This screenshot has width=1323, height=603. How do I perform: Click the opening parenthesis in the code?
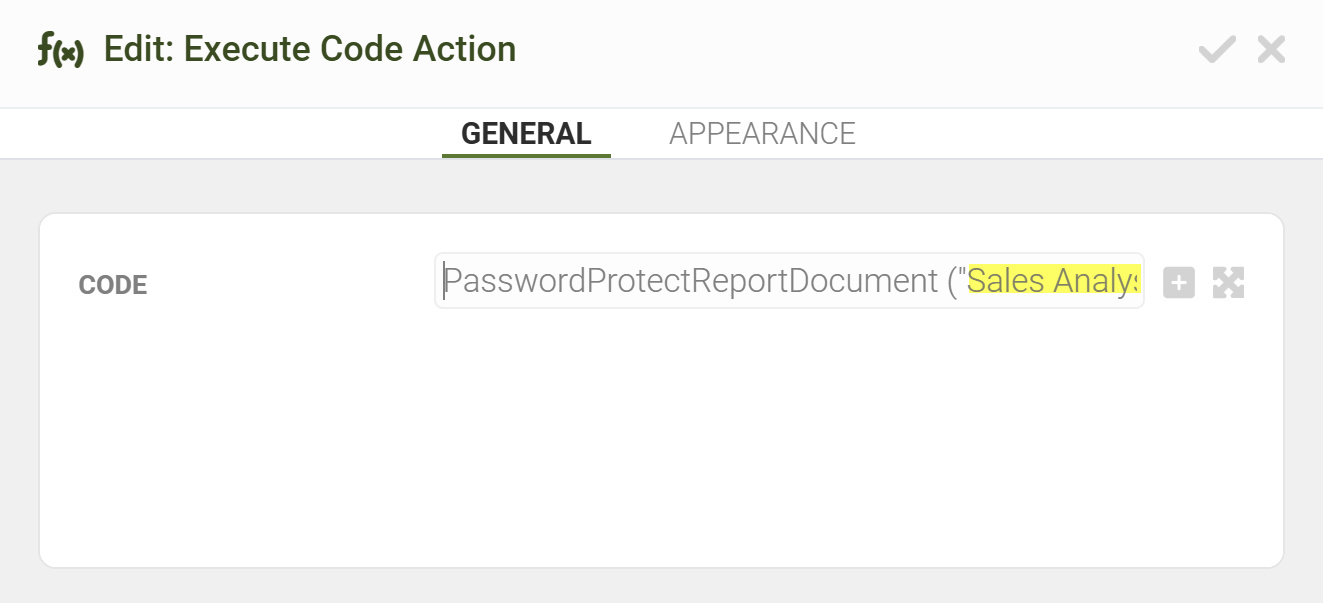tap(951, 281)
